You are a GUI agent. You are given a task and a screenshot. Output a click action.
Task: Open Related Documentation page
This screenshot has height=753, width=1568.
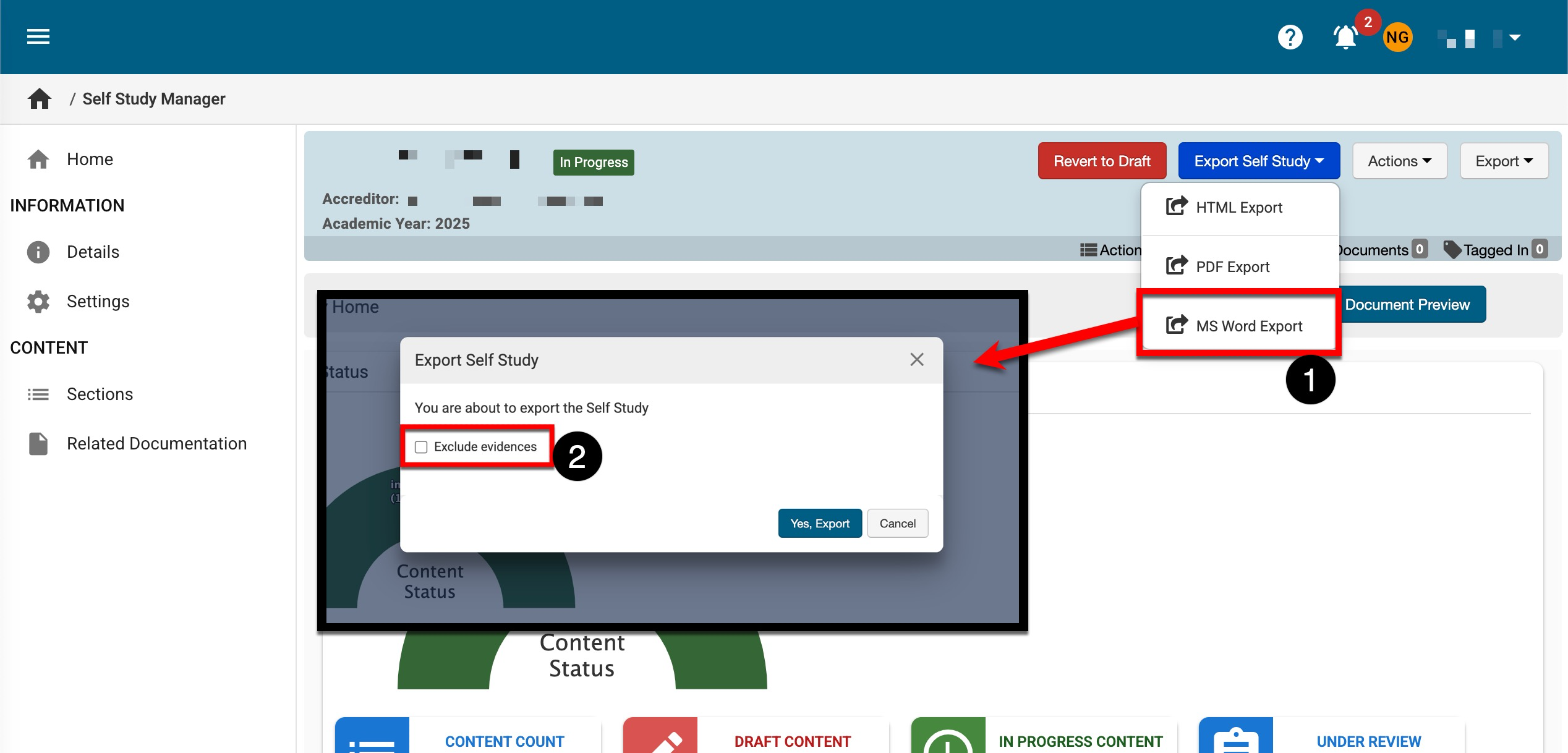pos(156,444)
